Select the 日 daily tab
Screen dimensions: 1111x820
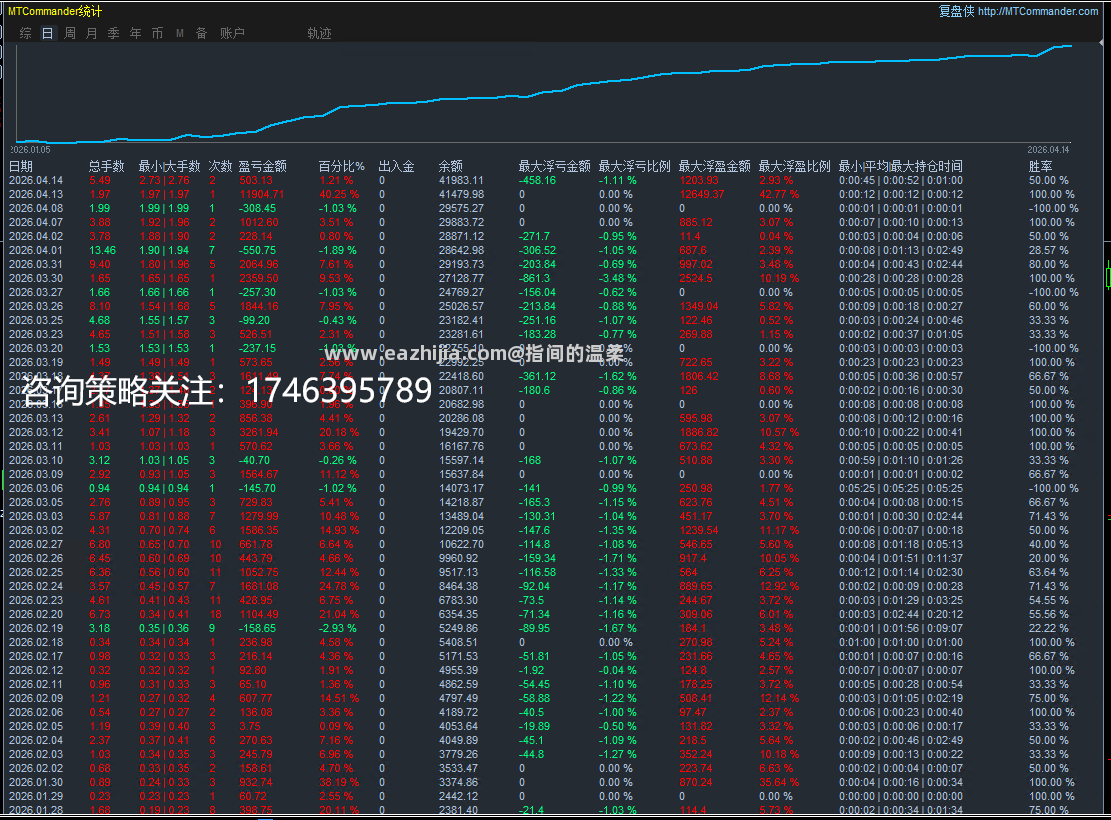pos(47,33)
